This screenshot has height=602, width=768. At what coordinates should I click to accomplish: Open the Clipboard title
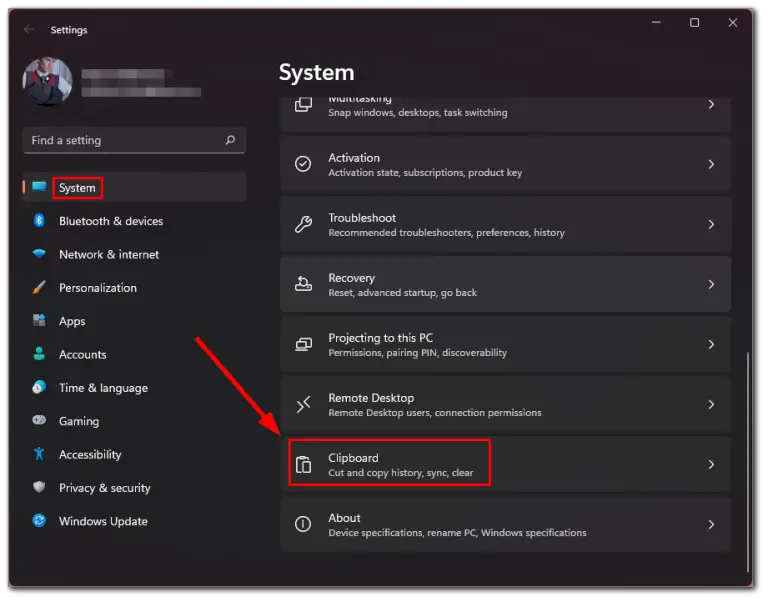pos(353,458)
